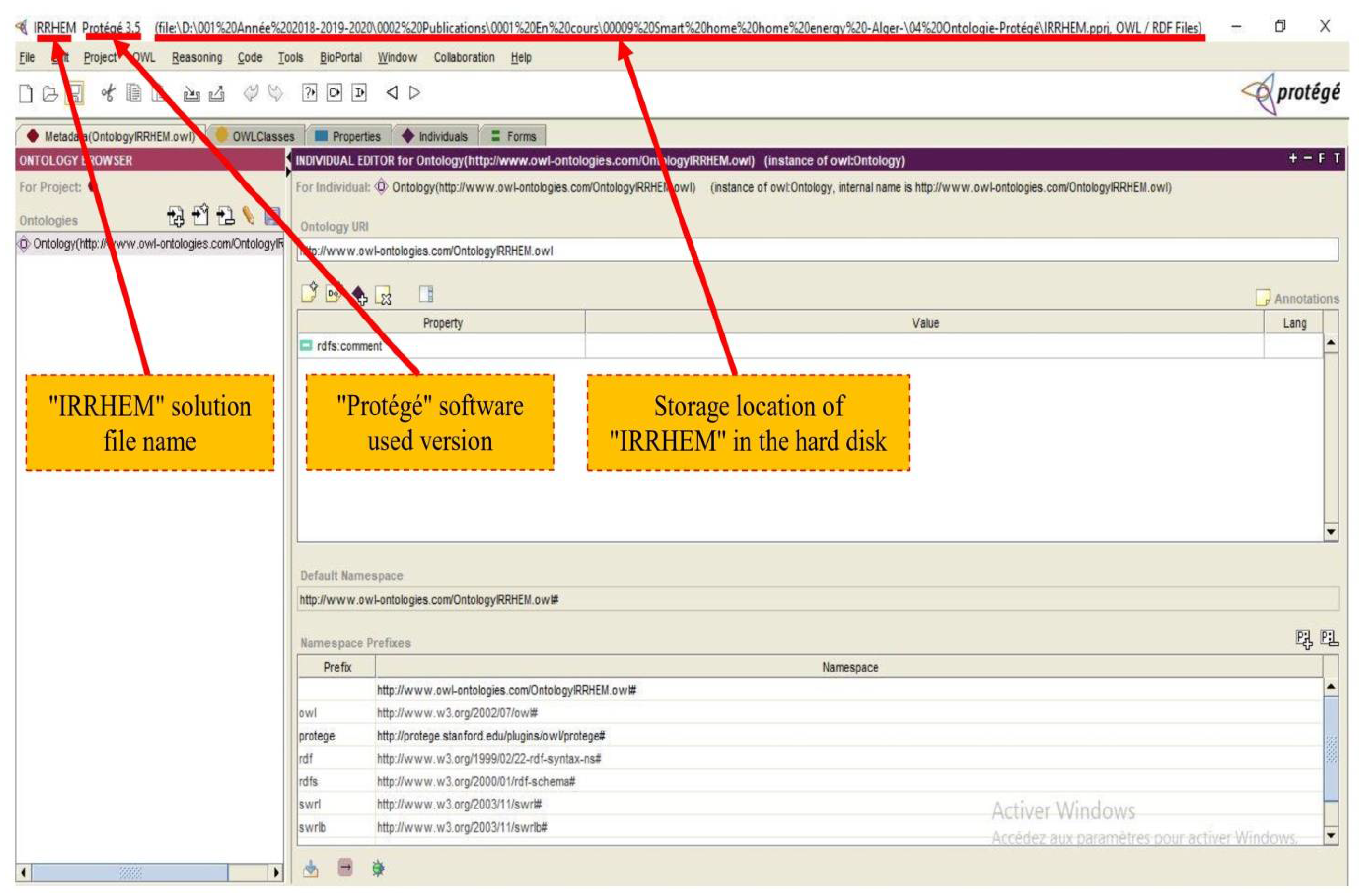Click the add namespace prefix icon

coord(1304,639)
